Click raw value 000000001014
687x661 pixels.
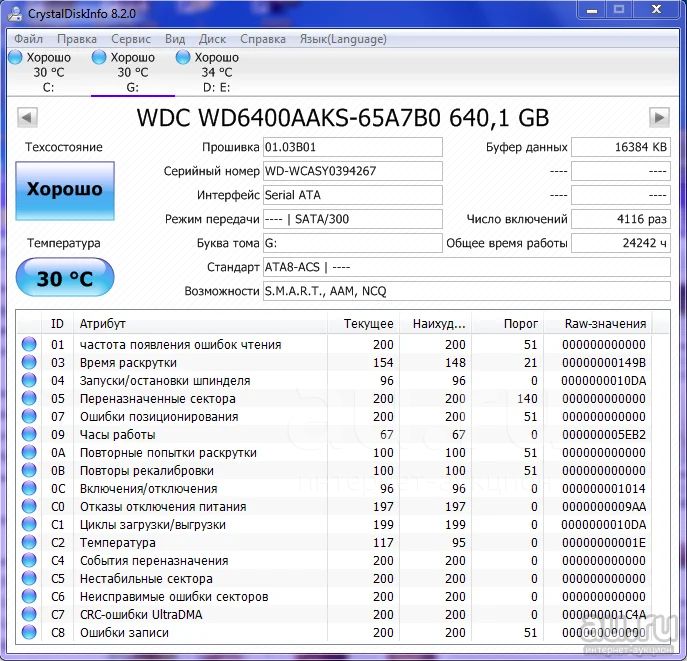(x=604, y=488)
